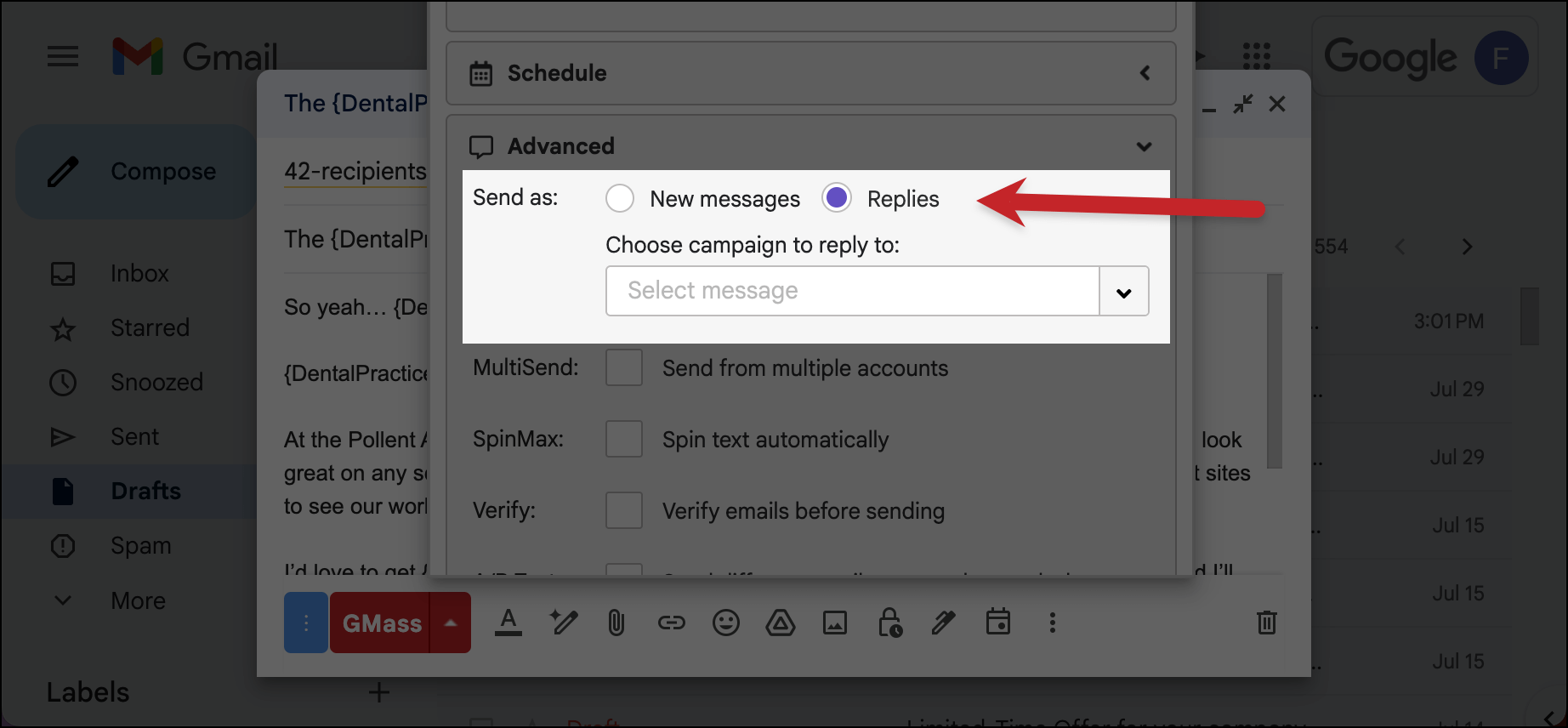
Task: Insert a signature pen icon
Action: pos(943,623)
